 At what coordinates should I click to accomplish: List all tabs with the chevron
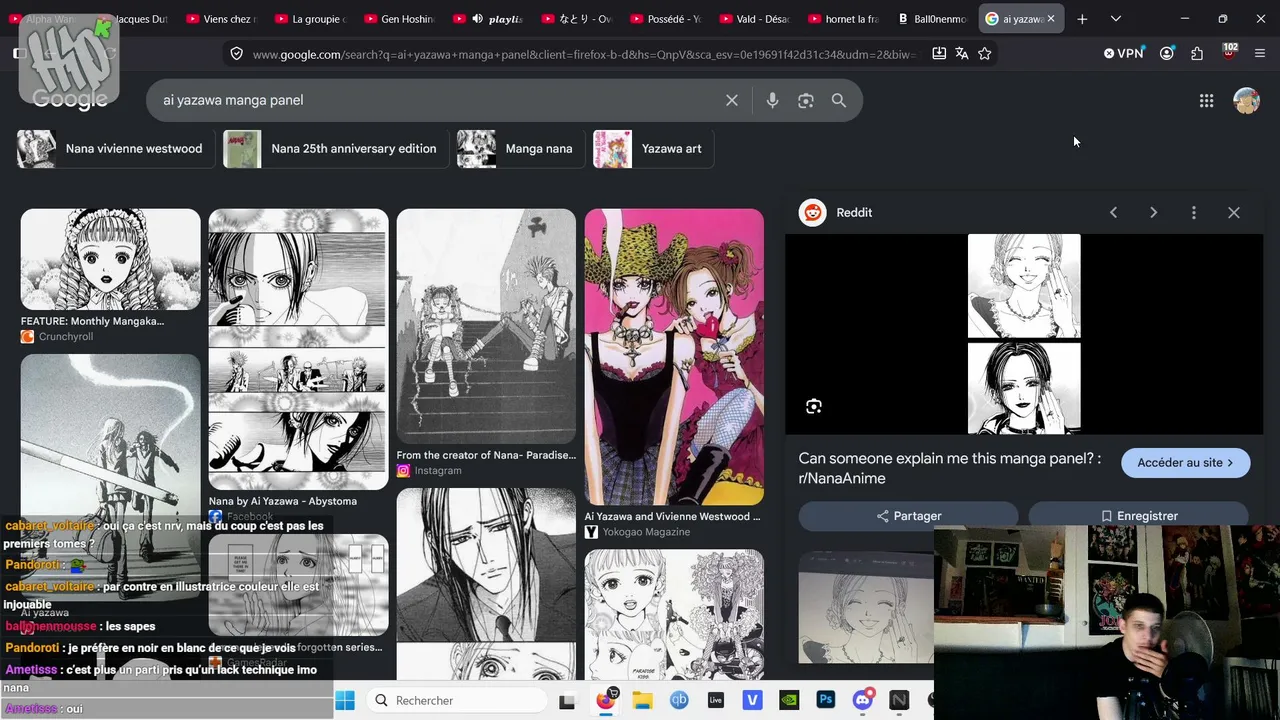1116,19
